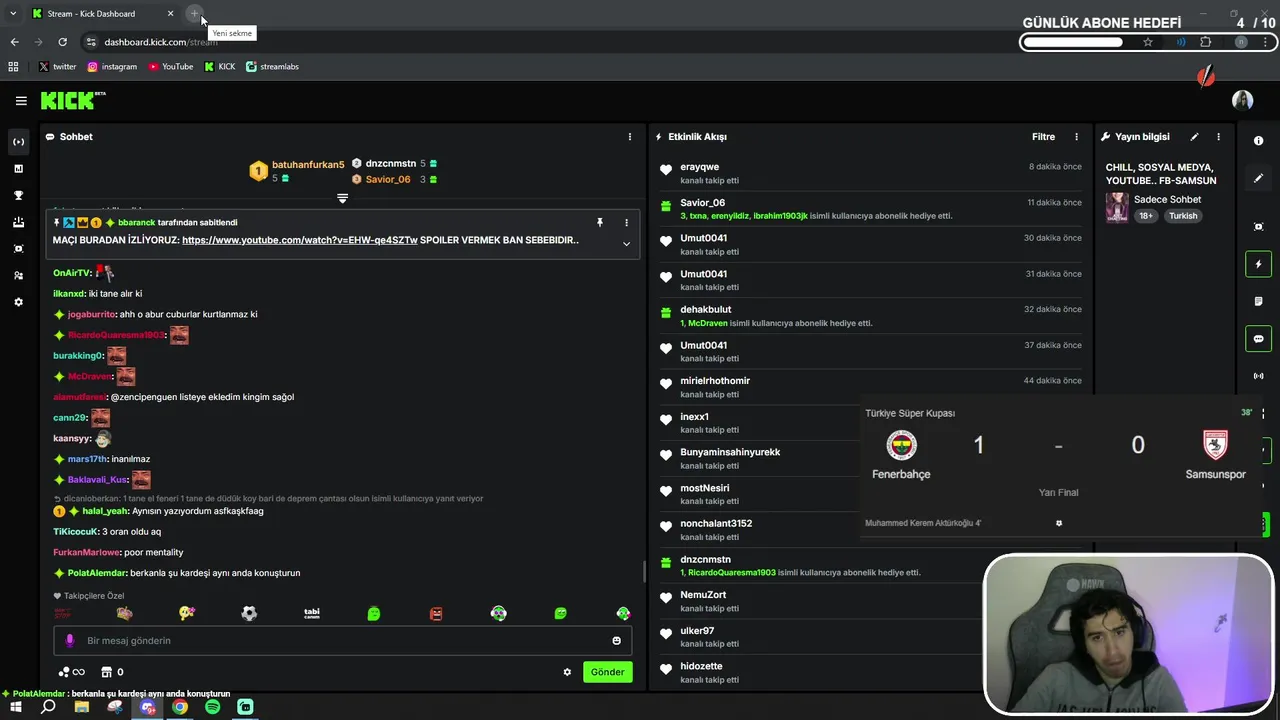
Task: Open a new browser tab
Action: (194, 14)
